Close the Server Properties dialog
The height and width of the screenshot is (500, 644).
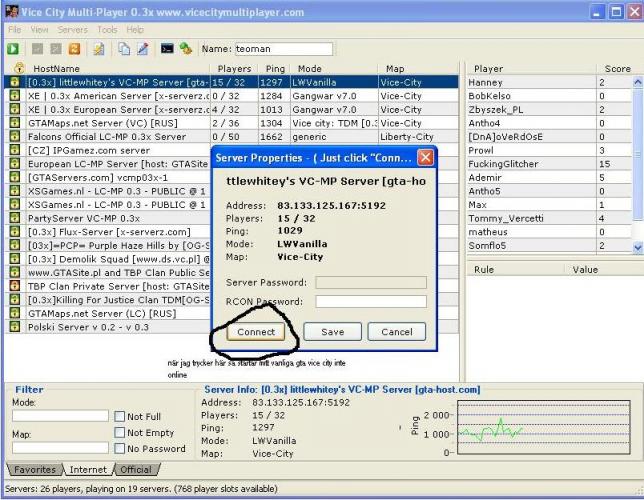pyautogui.click(x=425, y=157)
